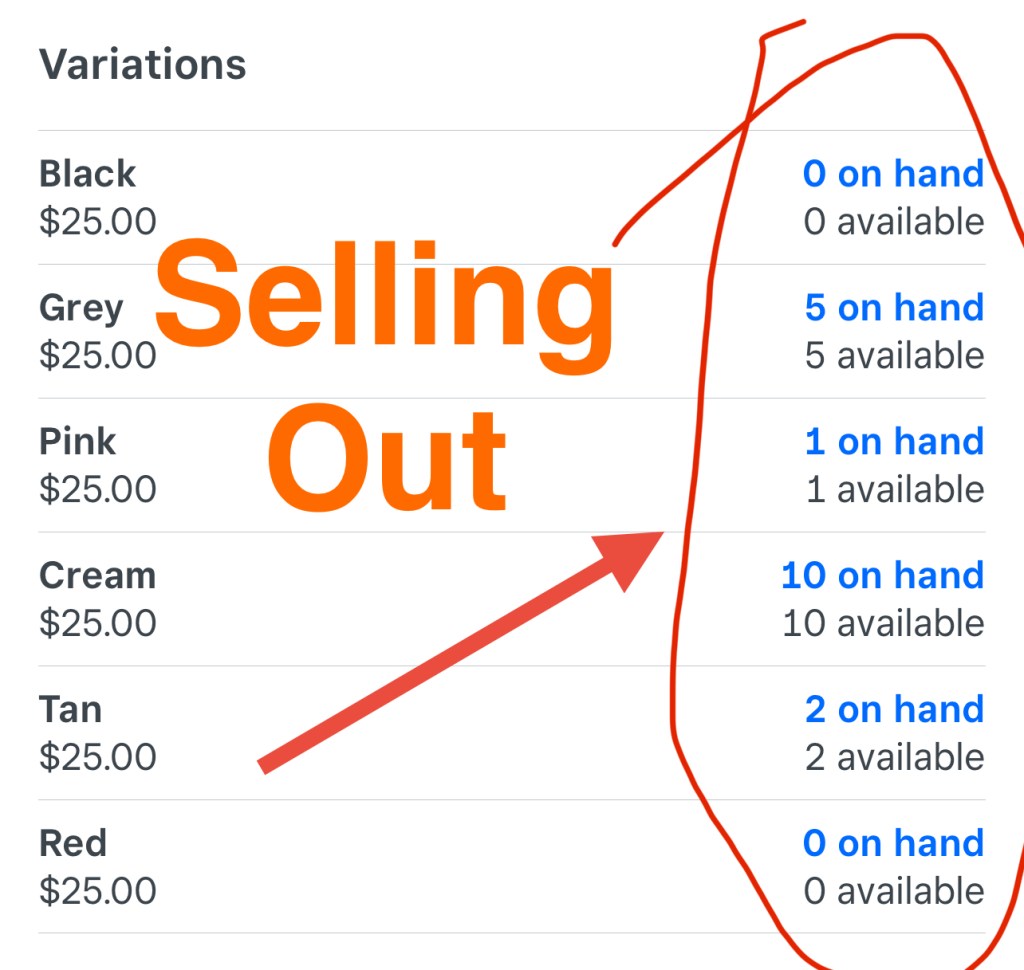Select Tan's "2 on hand" link

point(894,710)
